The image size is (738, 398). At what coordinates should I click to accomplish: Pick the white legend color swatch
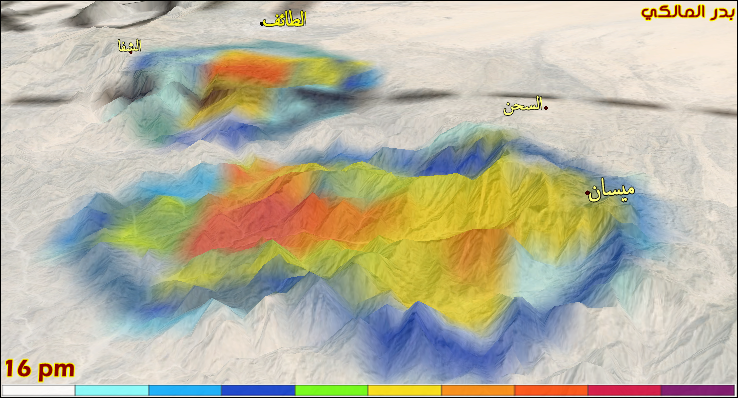(x=39, y=390)
